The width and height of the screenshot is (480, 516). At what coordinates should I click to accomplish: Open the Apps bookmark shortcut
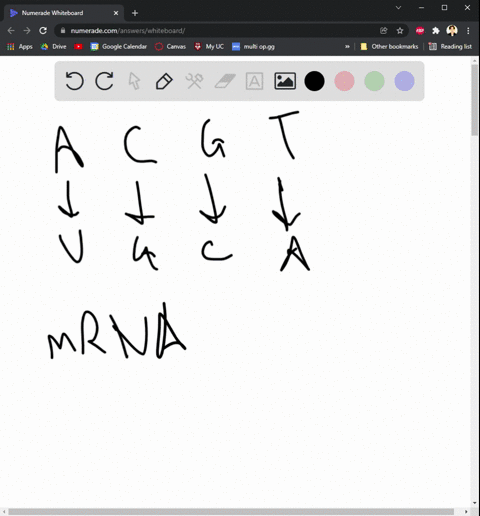[x=20, y=47]
